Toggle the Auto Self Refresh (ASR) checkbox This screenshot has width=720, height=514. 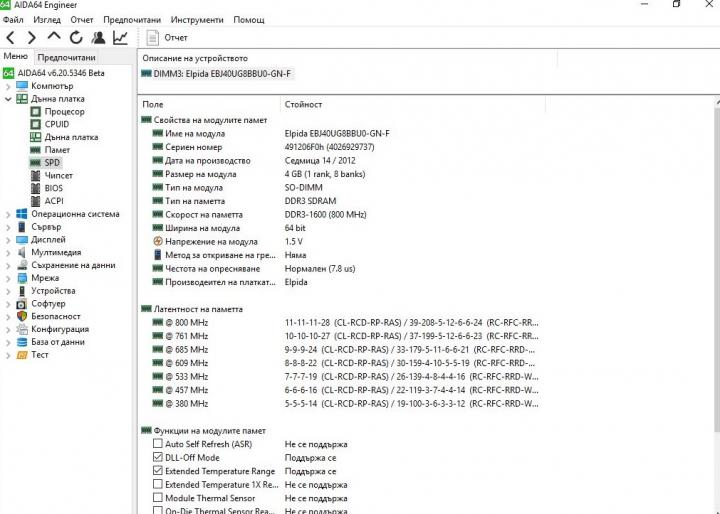point(158,444)
